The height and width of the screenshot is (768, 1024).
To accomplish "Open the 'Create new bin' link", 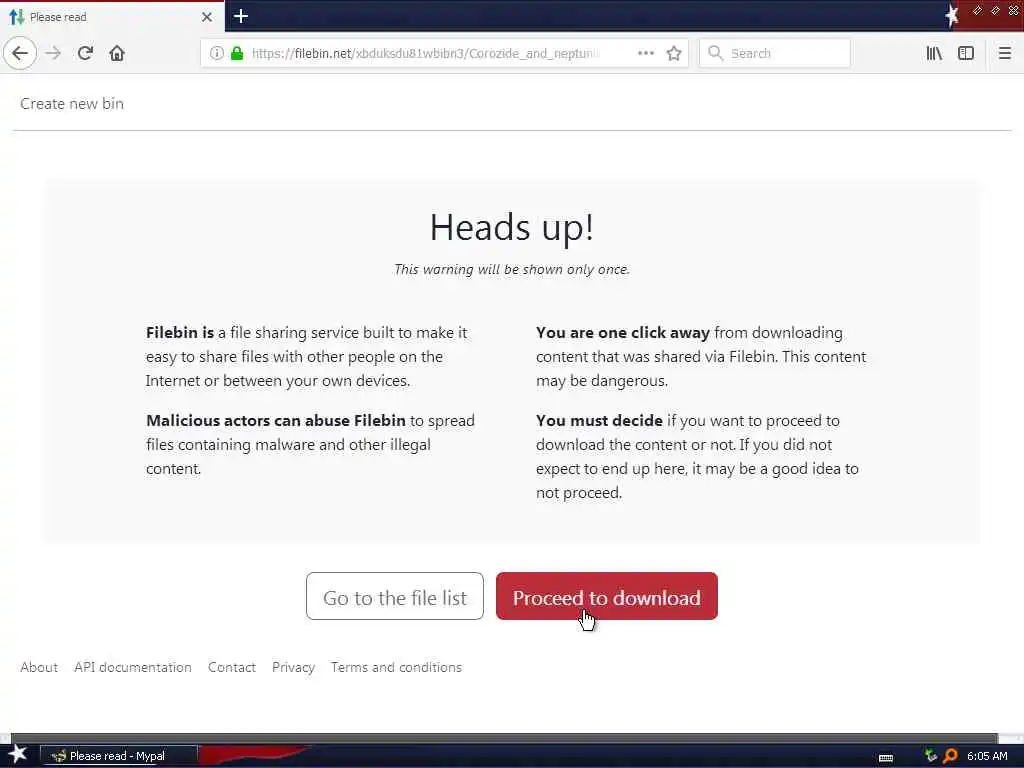I will [x=72, y=104].
